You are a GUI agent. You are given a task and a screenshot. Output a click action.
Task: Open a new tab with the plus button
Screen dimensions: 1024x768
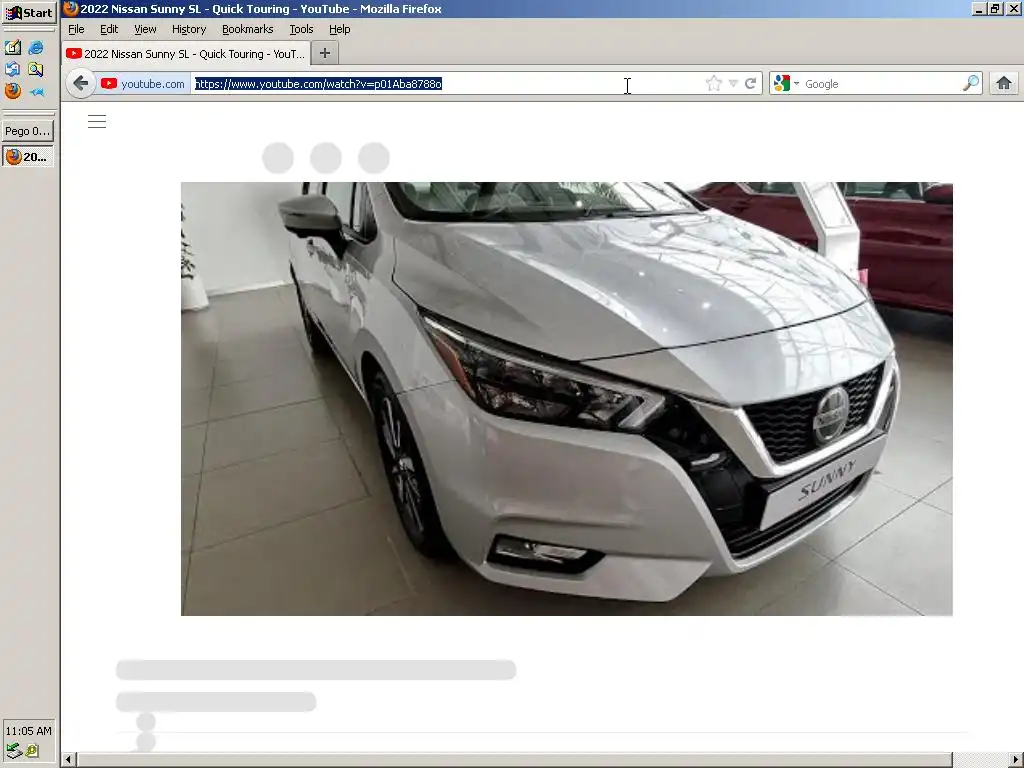coord(325,54)
